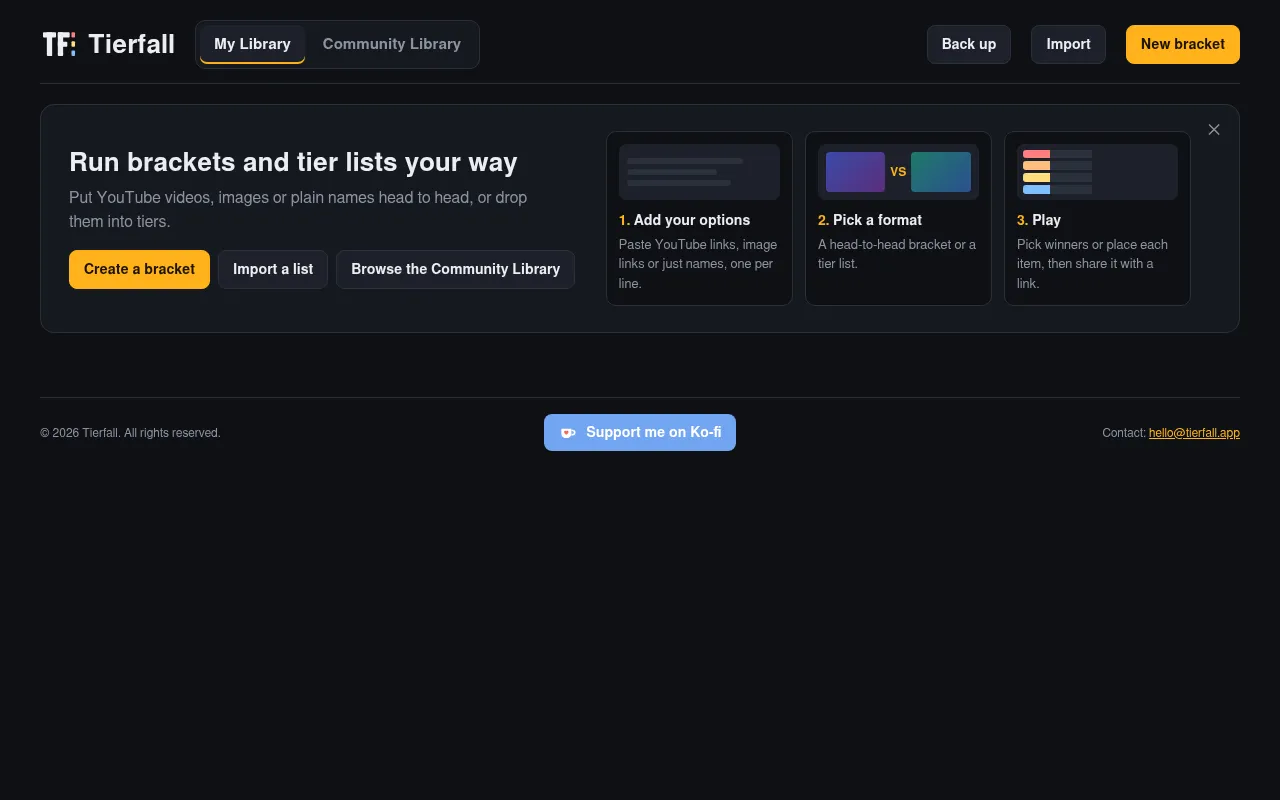The width and height of the screenshot is (1280, 800).
Task: Click the Import button in header
Action: point(1068,44)
